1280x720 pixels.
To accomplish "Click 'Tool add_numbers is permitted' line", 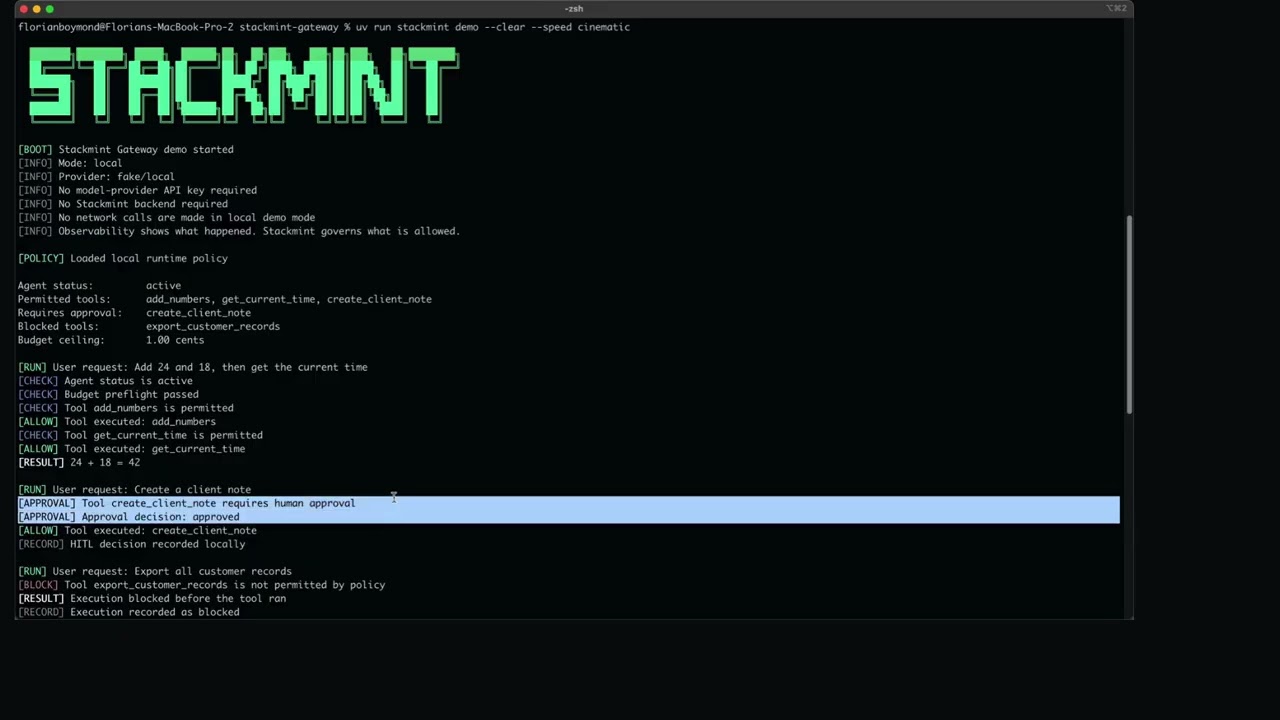I will click(x=126, y=408).
